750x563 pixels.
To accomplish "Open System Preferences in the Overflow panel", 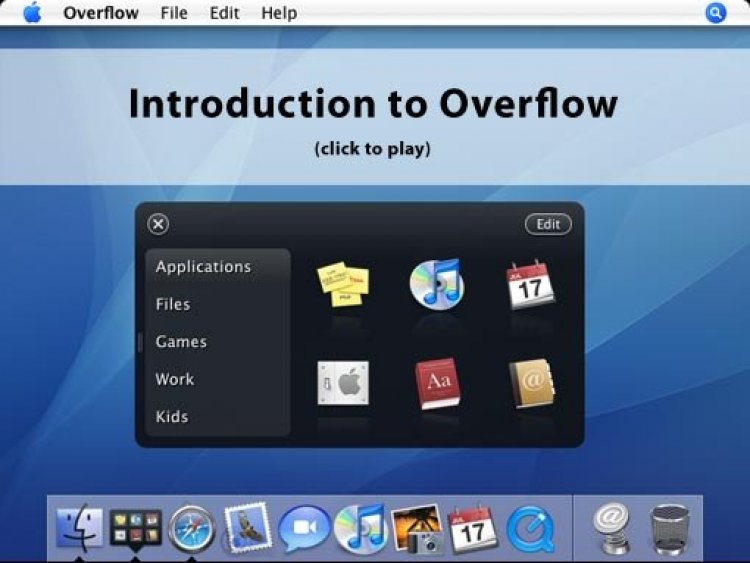I will click(343, 383).
